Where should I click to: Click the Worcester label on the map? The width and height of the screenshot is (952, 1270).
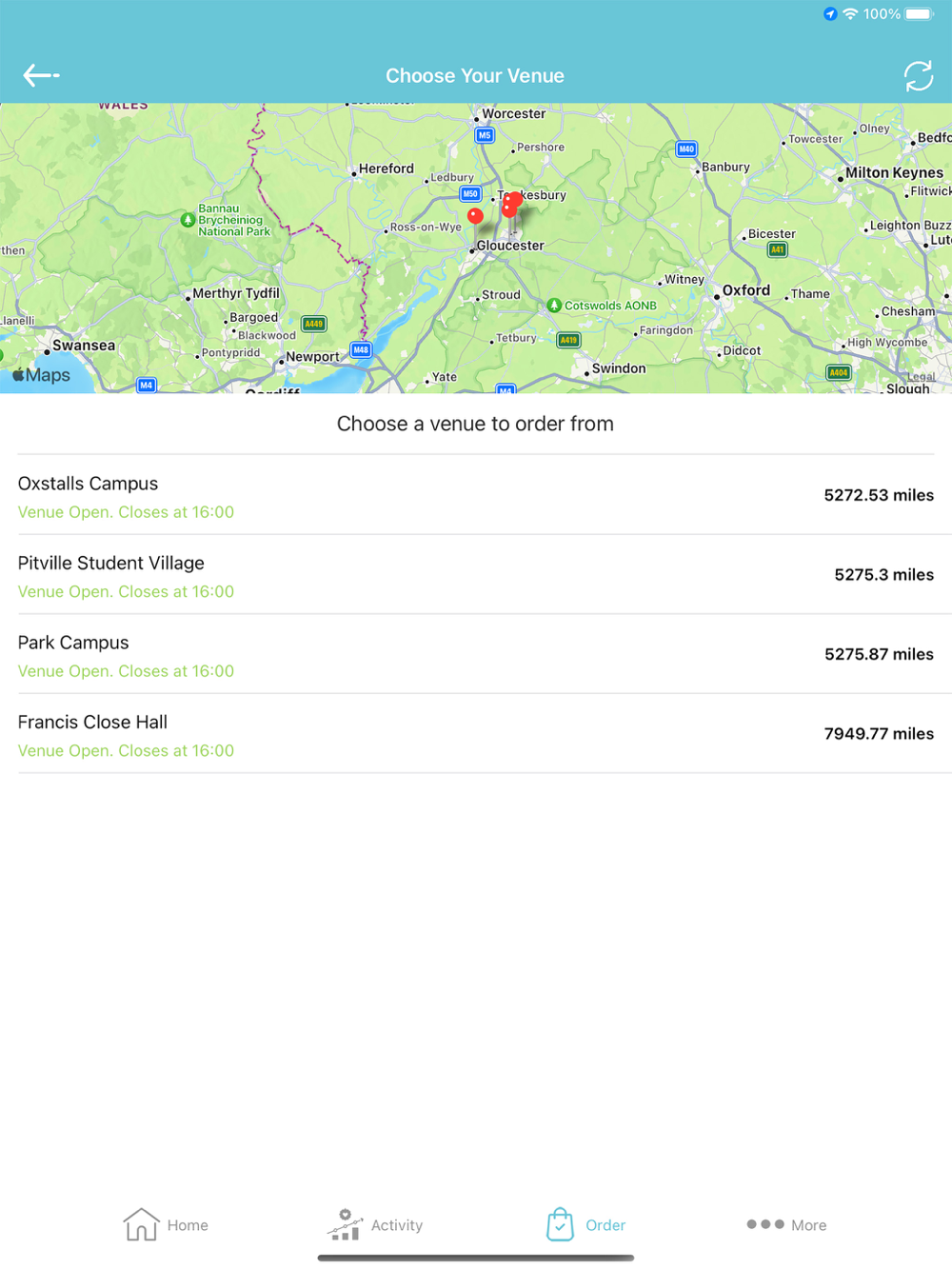click(514, 113)
